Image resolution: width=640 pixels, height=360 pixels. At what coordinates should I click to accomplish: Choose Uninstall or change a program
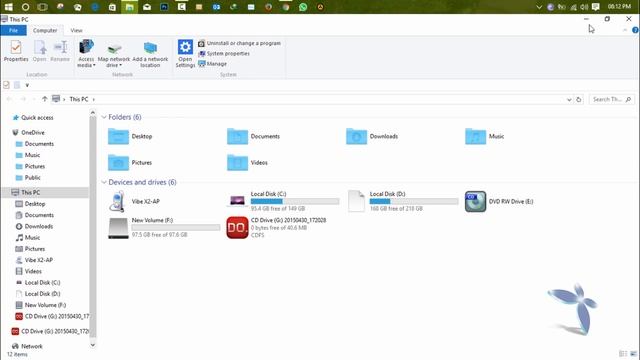tap(240, 43)
